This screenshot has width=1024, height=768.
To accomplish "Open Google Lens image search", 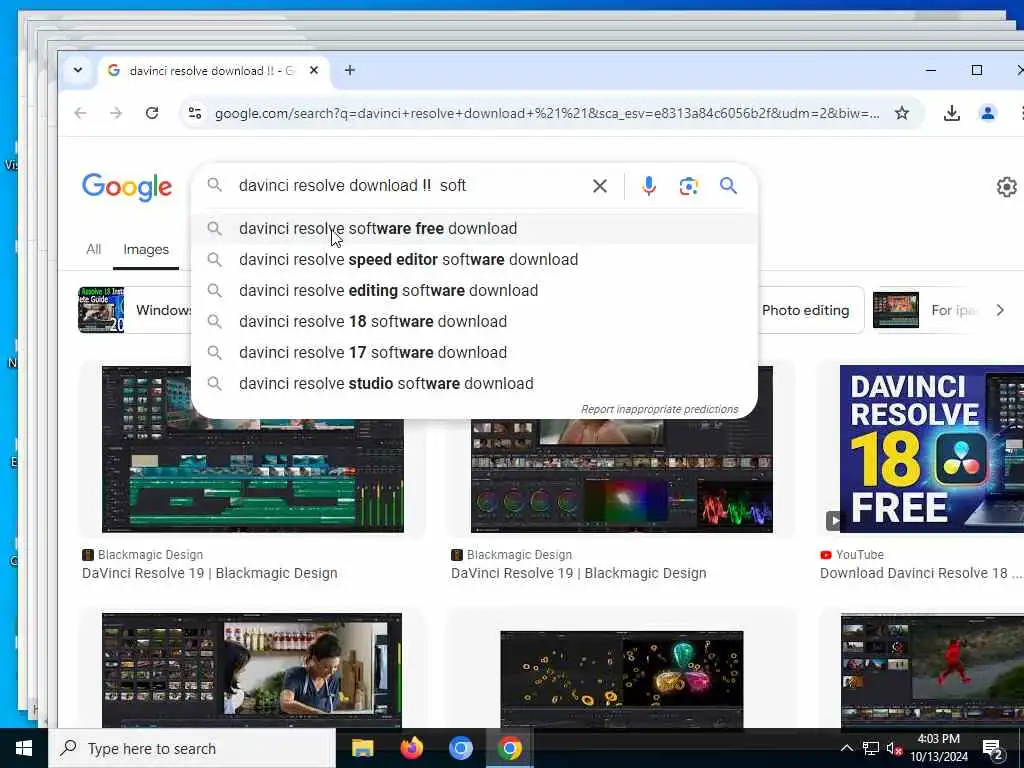I will point(688,186).
